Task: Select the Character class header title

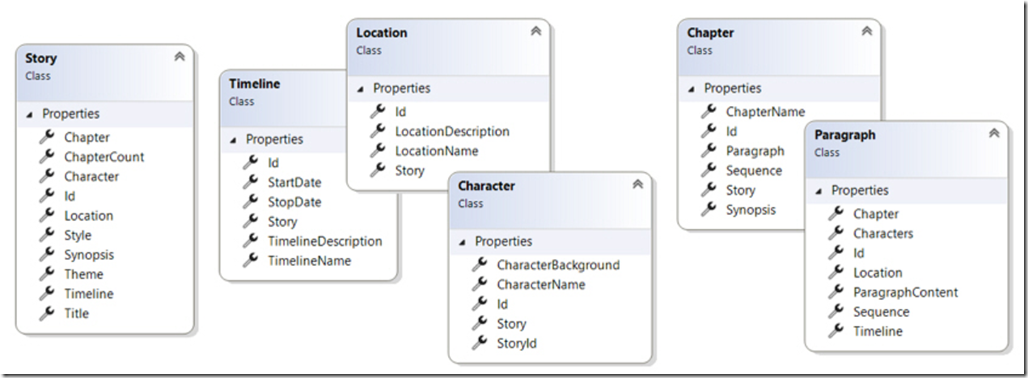Action: (486, 186)
